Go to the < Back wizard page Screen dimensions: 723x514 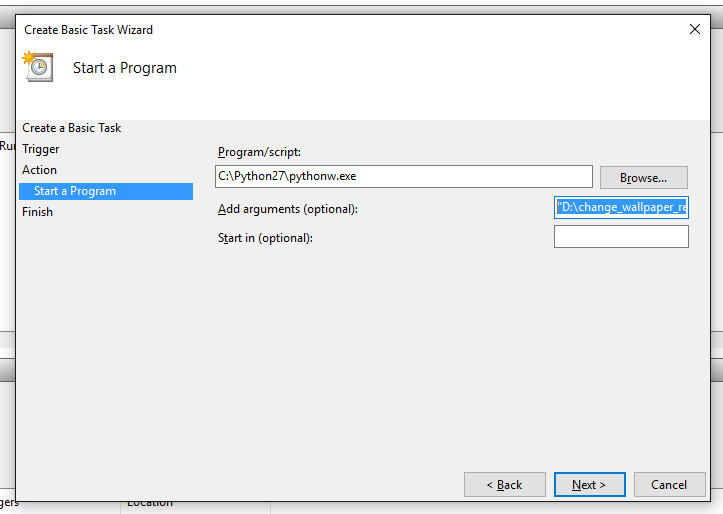pos(504,485)
